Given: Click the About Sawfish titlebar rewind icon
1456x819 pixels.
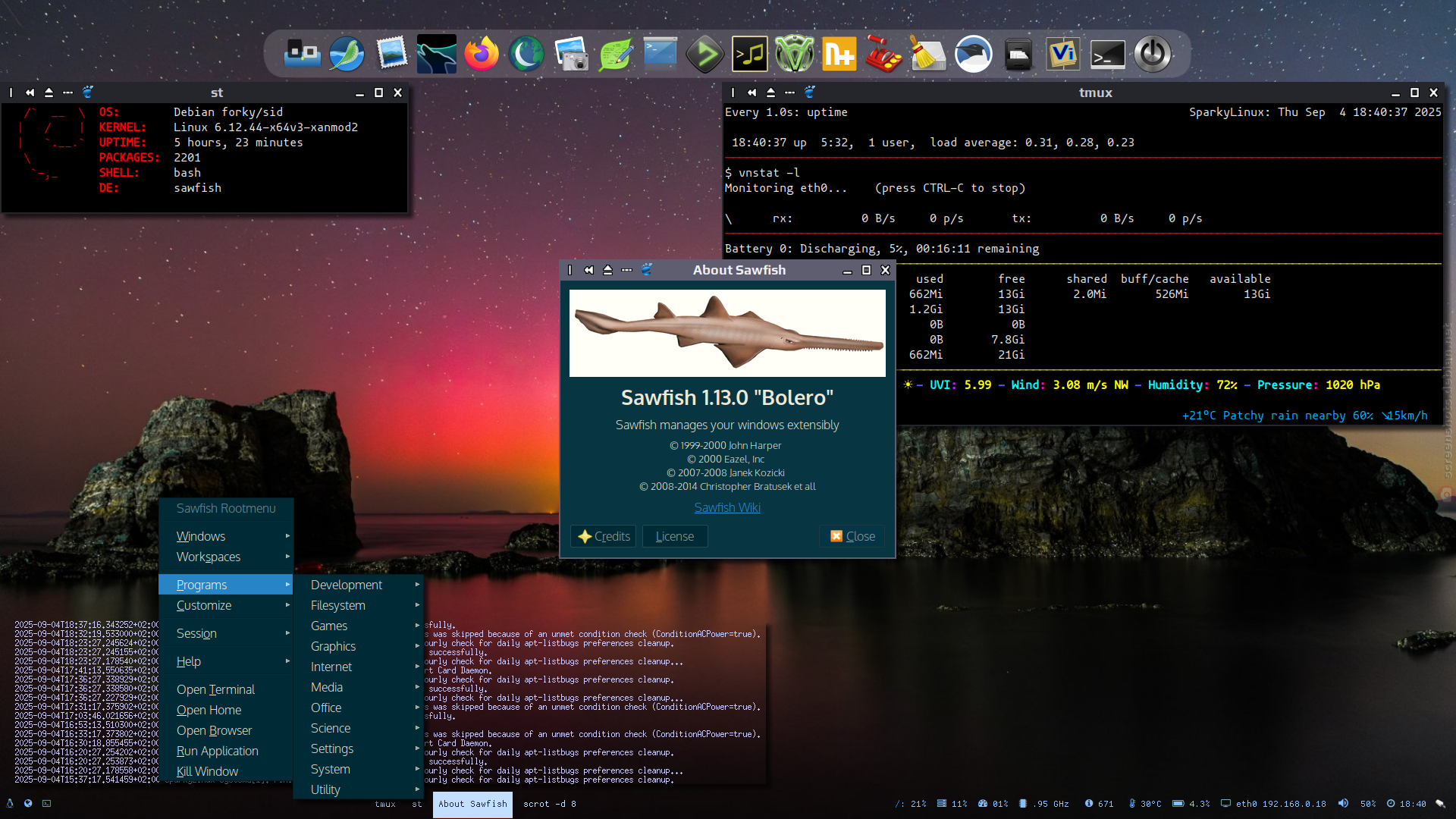Looking at the screenshot, I should (x=588, y=270).
